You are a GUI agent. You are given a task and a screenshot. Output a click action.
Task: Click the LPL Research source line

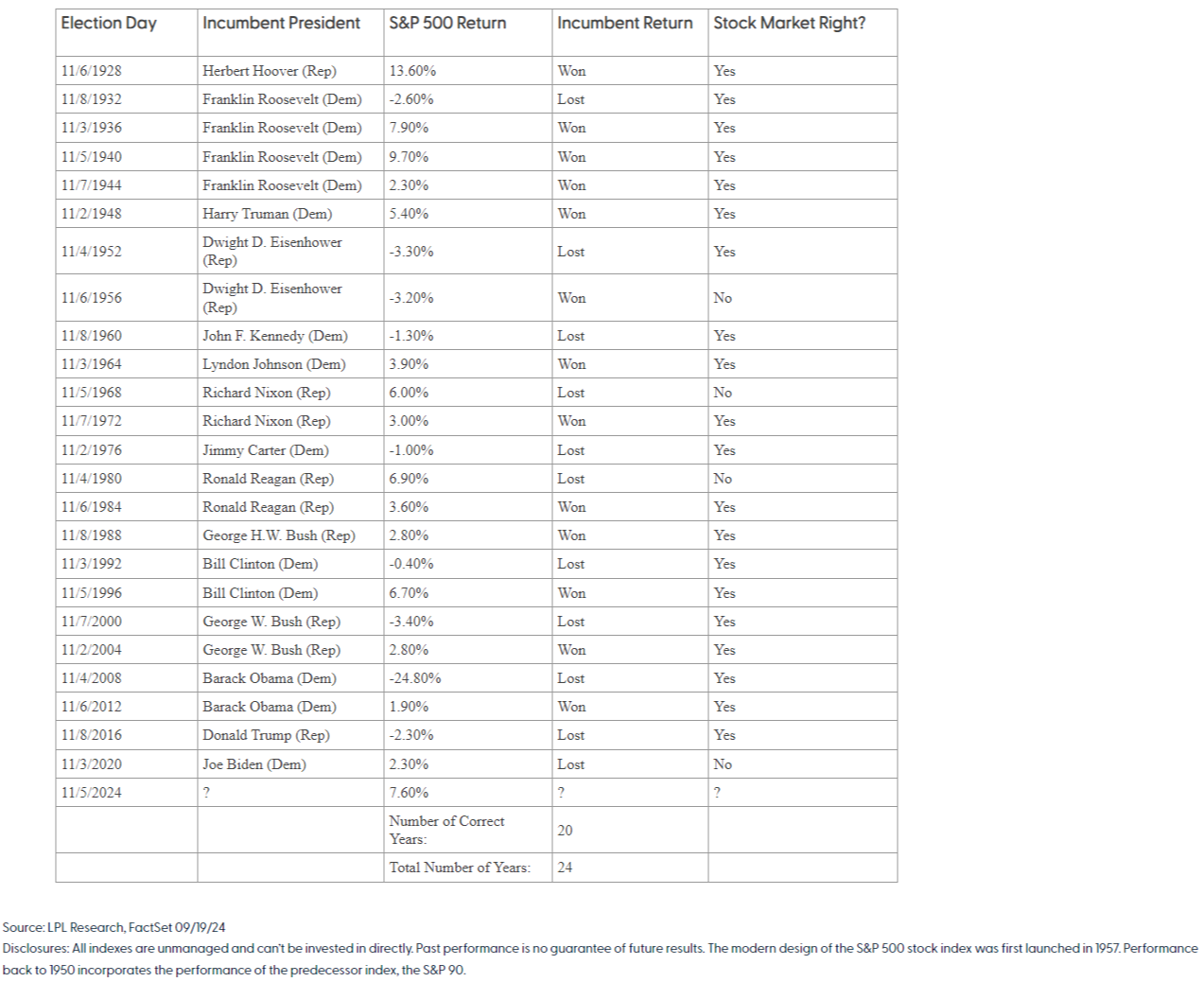[x=113, y=928]
